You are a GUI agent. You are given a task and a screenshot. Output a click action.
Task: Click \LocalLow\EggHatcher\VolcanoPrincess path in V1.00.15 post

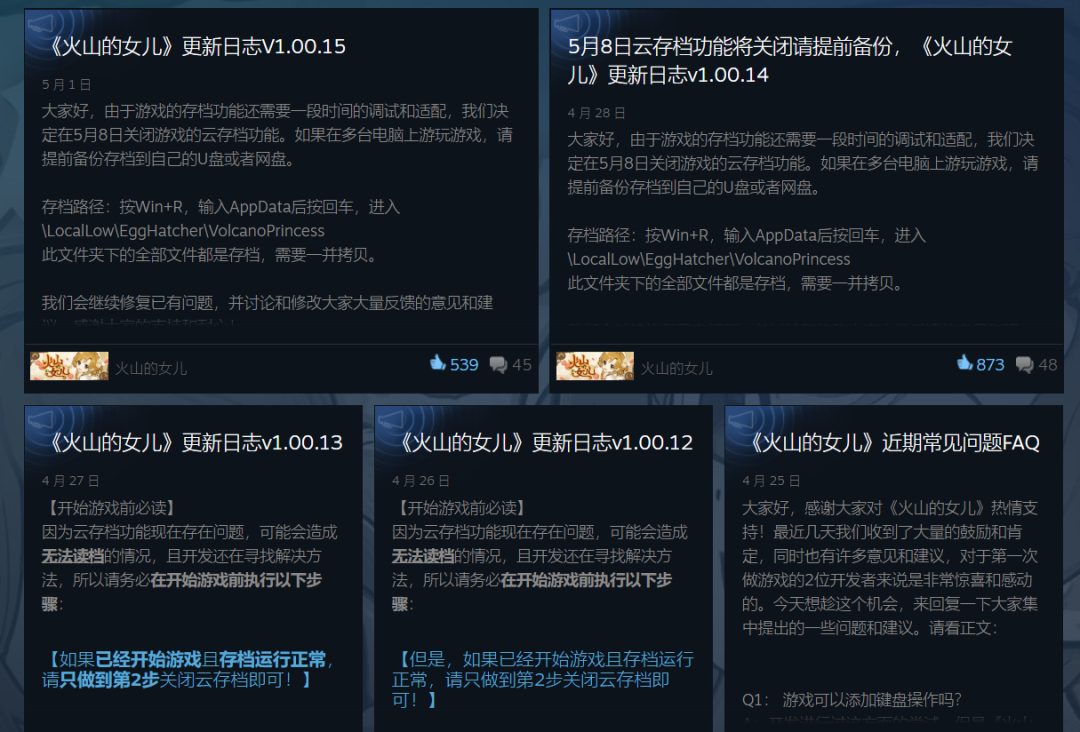tap(183, 231)
